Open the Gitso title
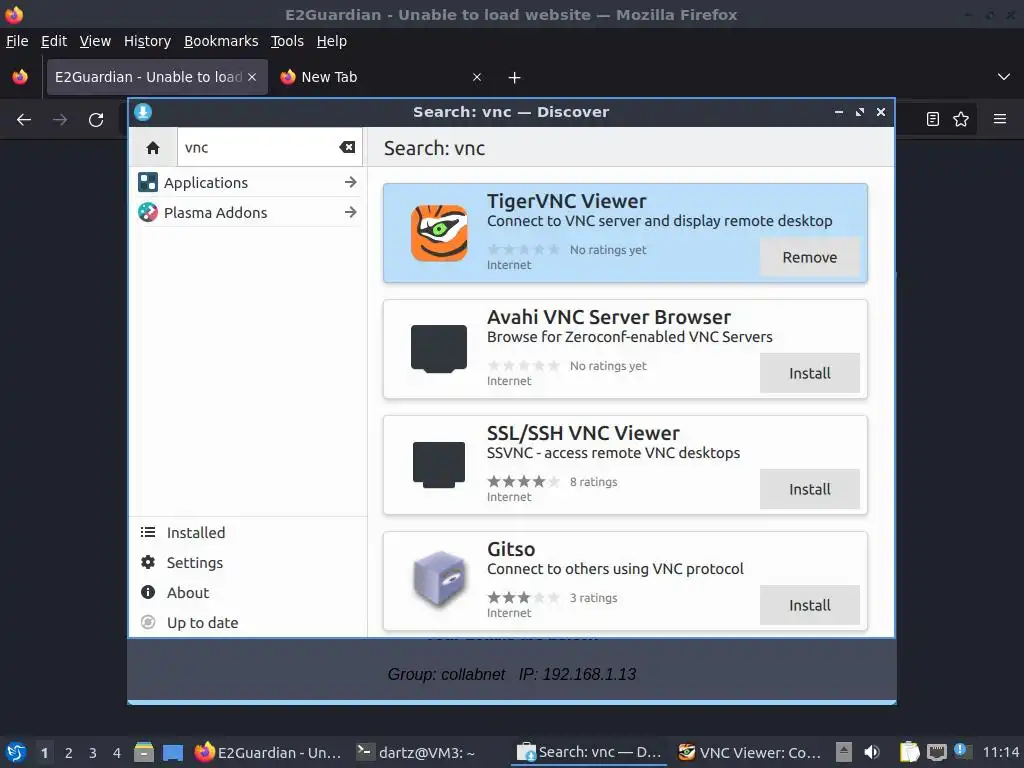The height and width of the screenshot is (768, 1024). (x=511, y=549)
